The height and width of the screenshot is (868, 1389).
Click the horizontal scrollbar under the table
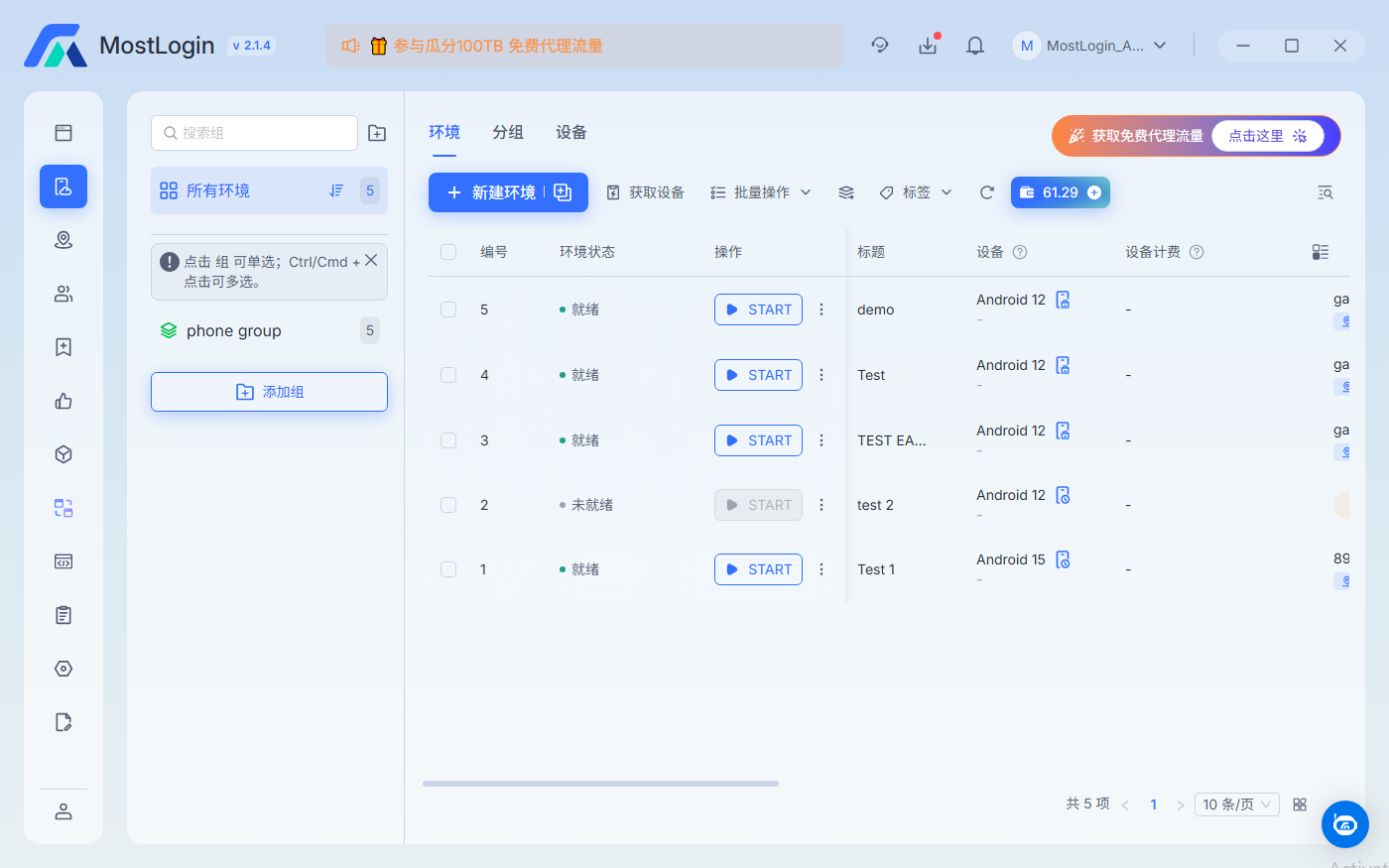pos(600,784)
